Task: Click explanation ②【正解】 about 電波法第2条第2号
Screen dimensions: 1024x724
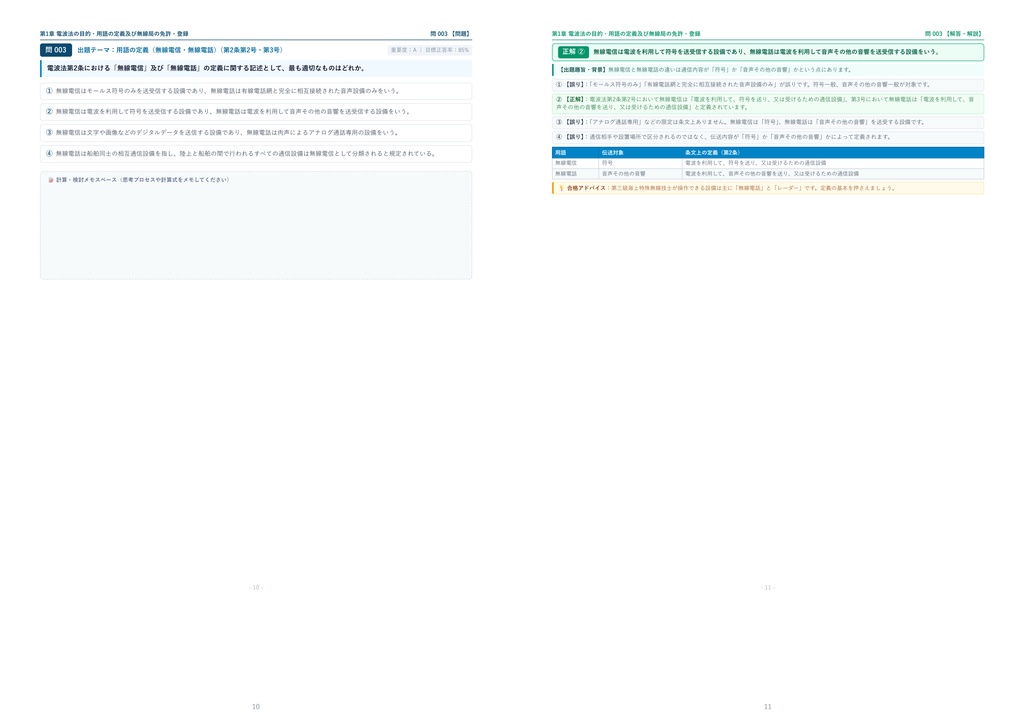Action: (x=768, y=103)
